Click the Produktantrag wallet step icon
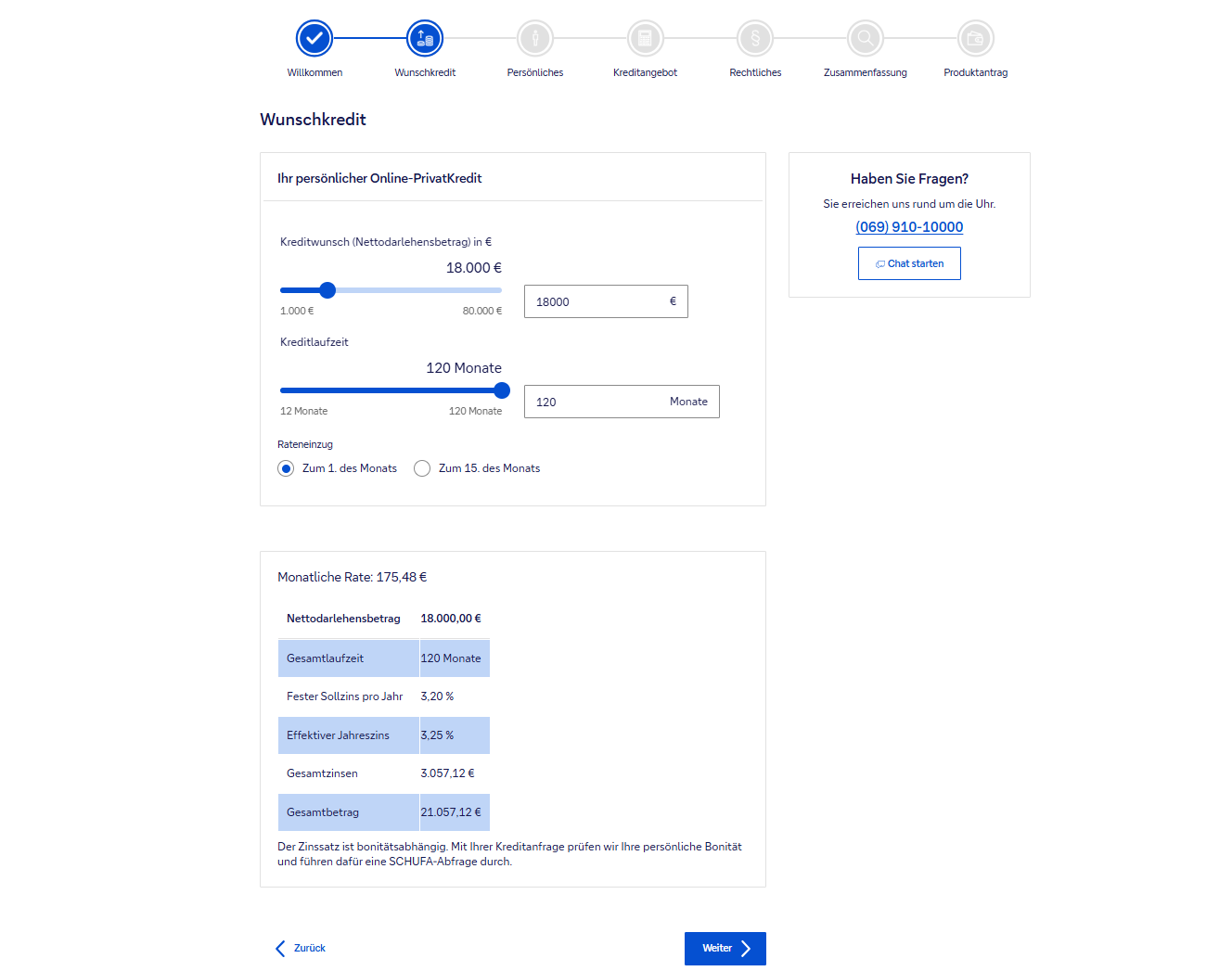The image size is (1232, 971). (x=975, y=38)
